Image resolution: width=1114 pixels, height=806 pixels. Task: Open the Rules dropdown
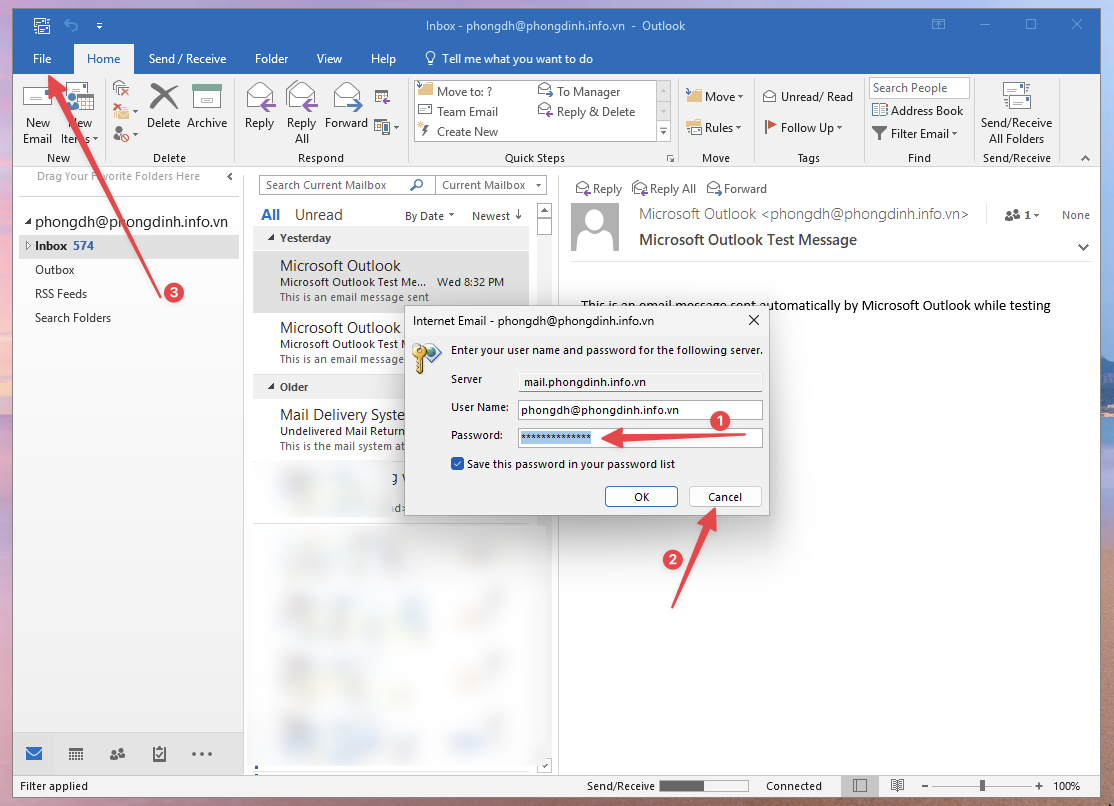[x=714, y=128]
